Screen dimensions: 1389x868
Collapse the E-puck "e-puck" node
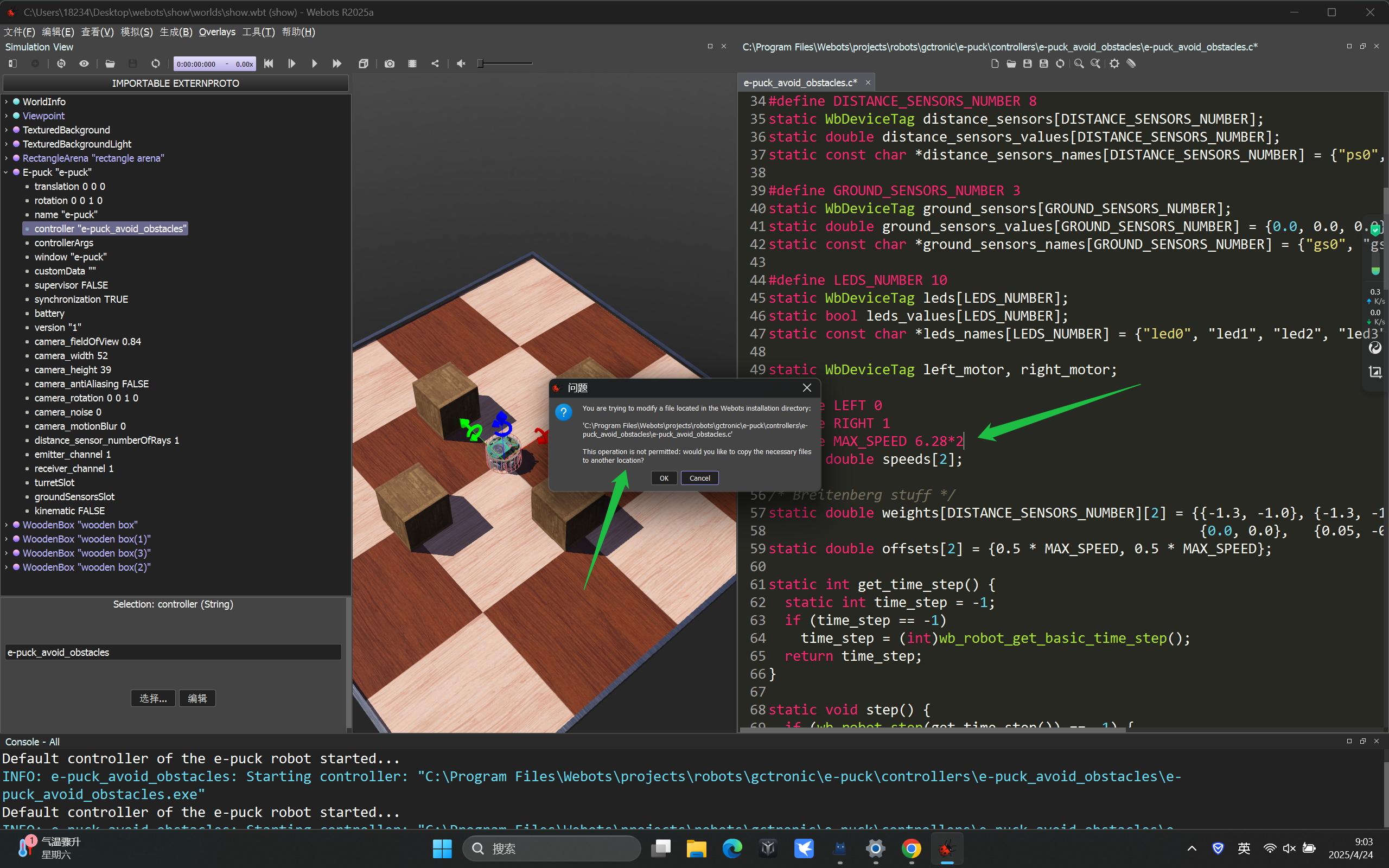7,172
